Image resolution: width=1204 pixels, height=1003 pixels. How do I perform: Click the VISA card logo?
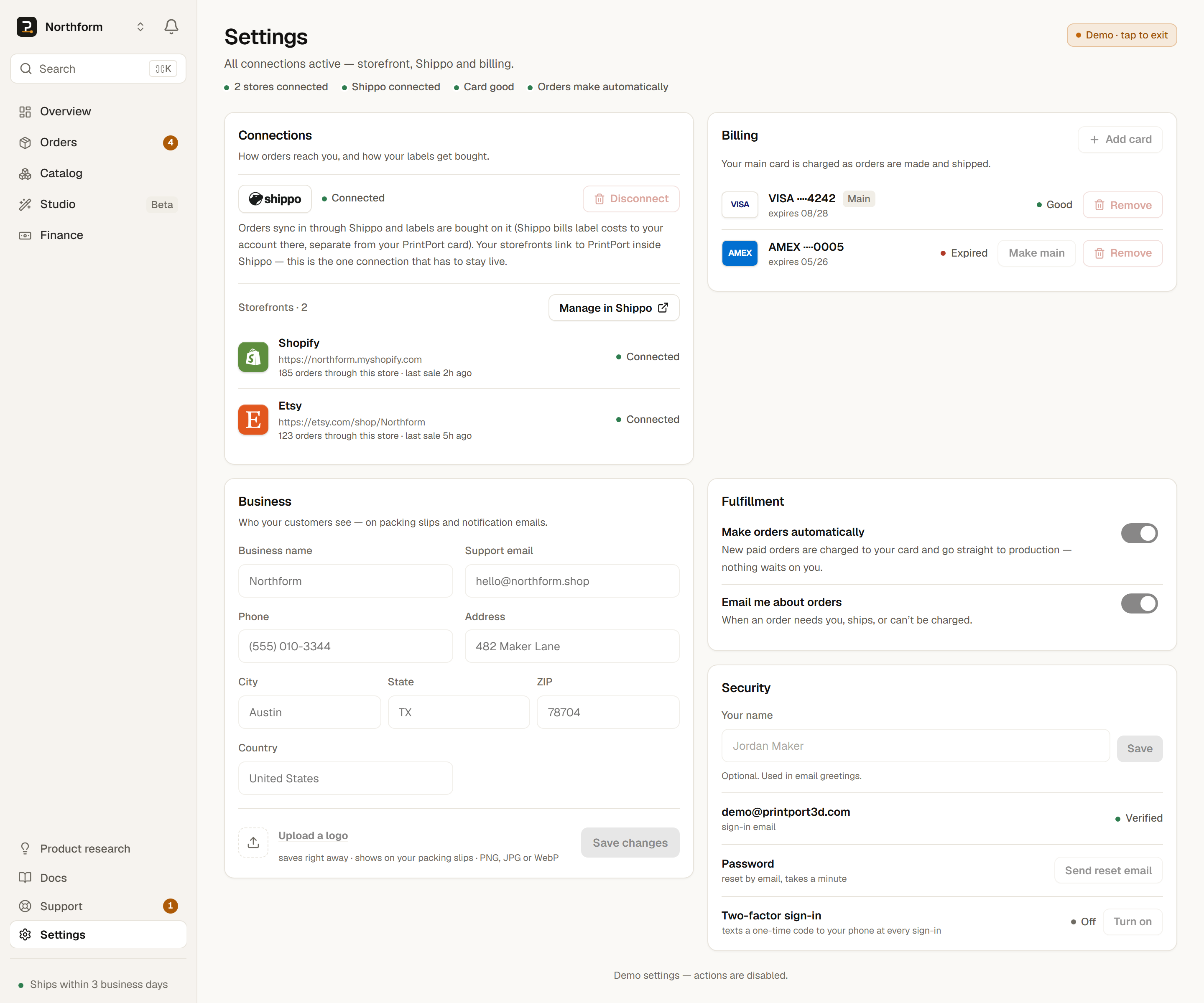coord(740,205)
